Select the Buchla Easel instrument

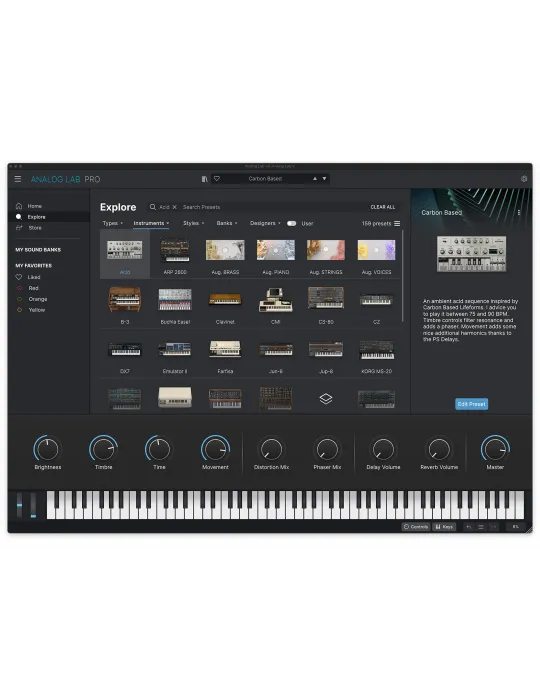[x=175, y=304]
